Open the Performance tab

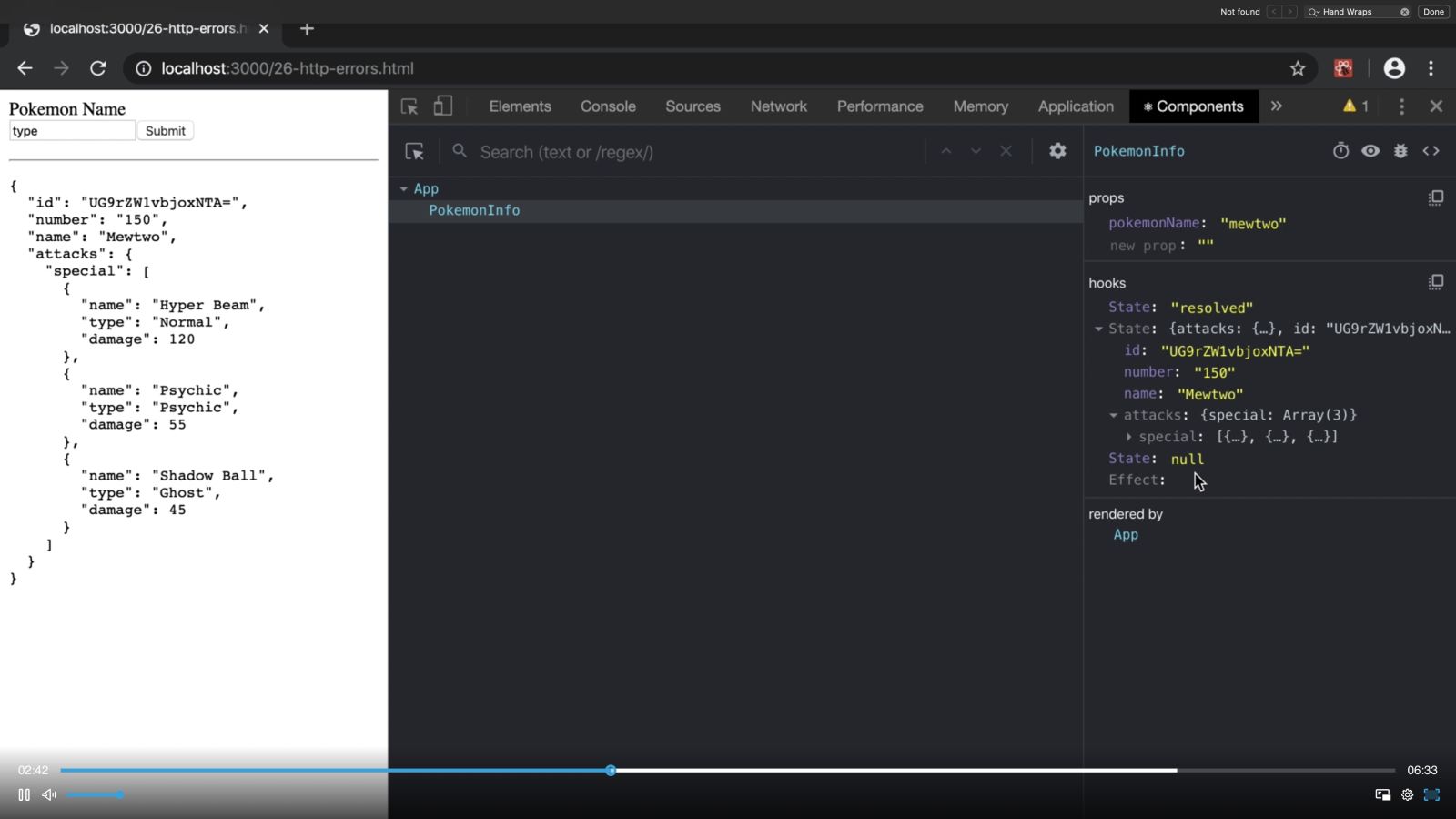(880, 106)
